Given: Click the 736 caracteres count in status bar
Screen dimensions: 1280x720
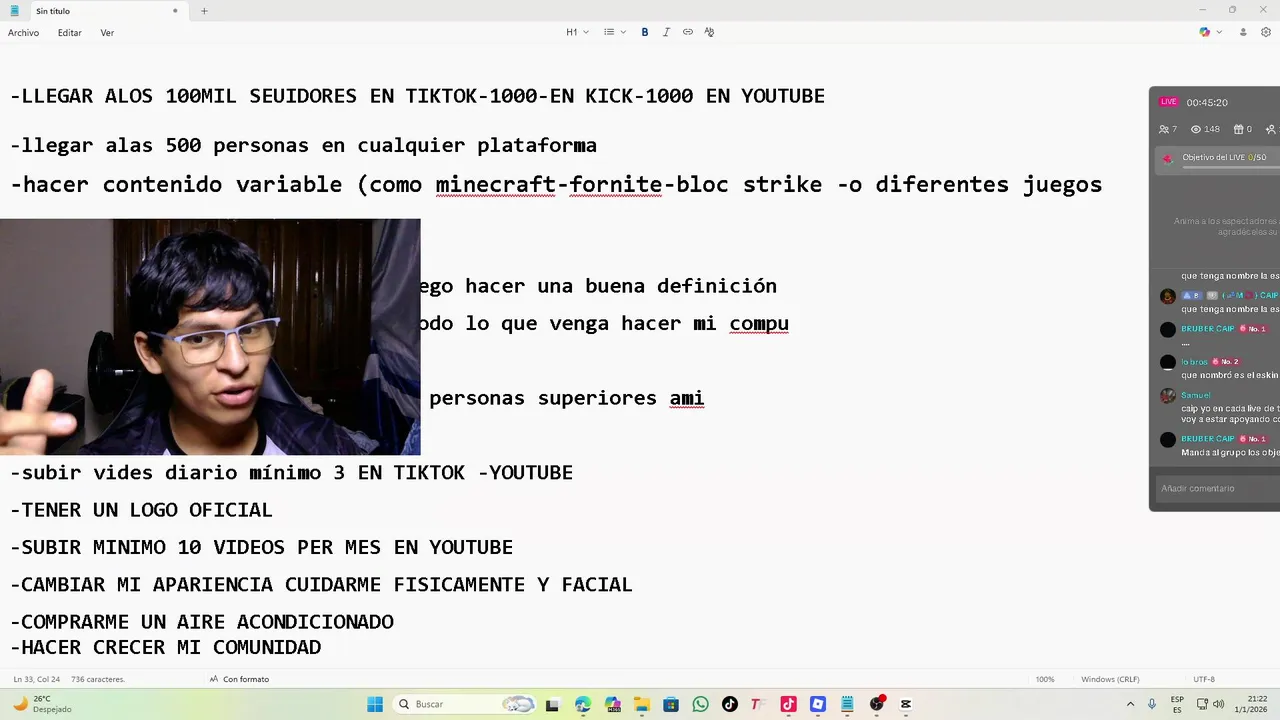Looking at the screenshot, I should [x=98, y=679].
